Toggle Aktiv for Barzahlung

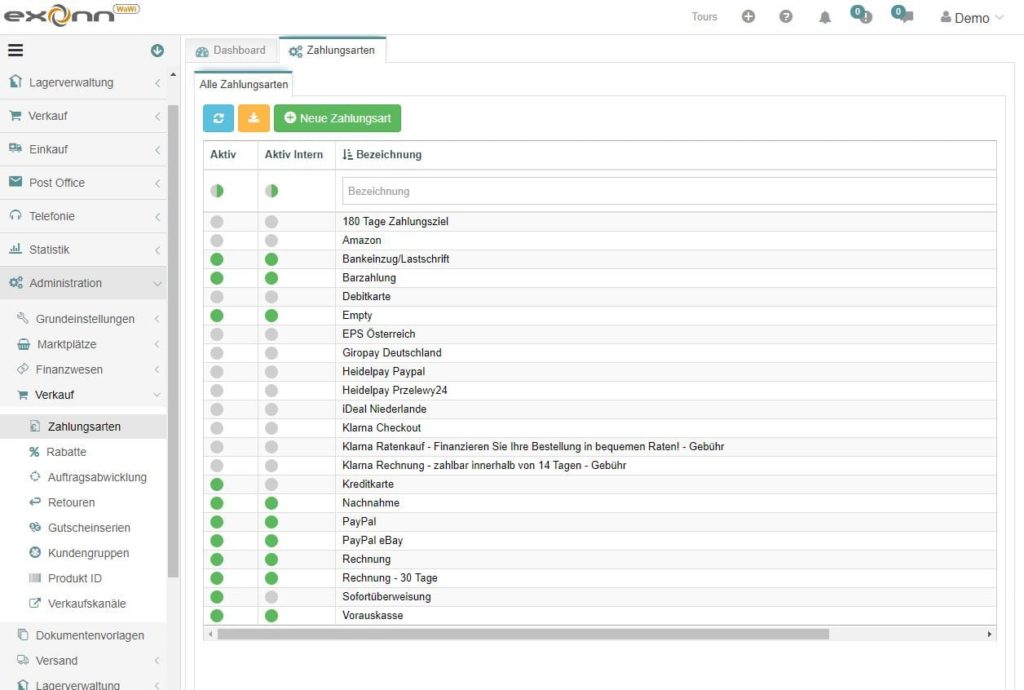pyautogui.click(x=217, y=278)
